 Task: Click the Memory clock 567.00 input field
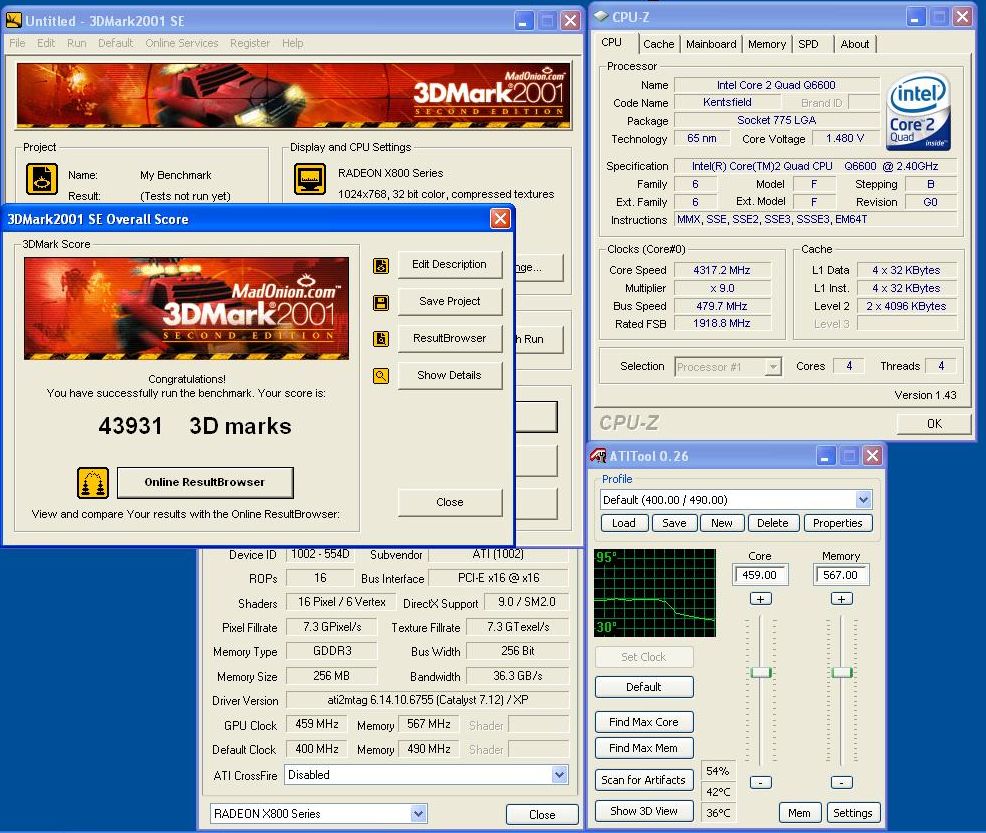(x=841, y=575)
